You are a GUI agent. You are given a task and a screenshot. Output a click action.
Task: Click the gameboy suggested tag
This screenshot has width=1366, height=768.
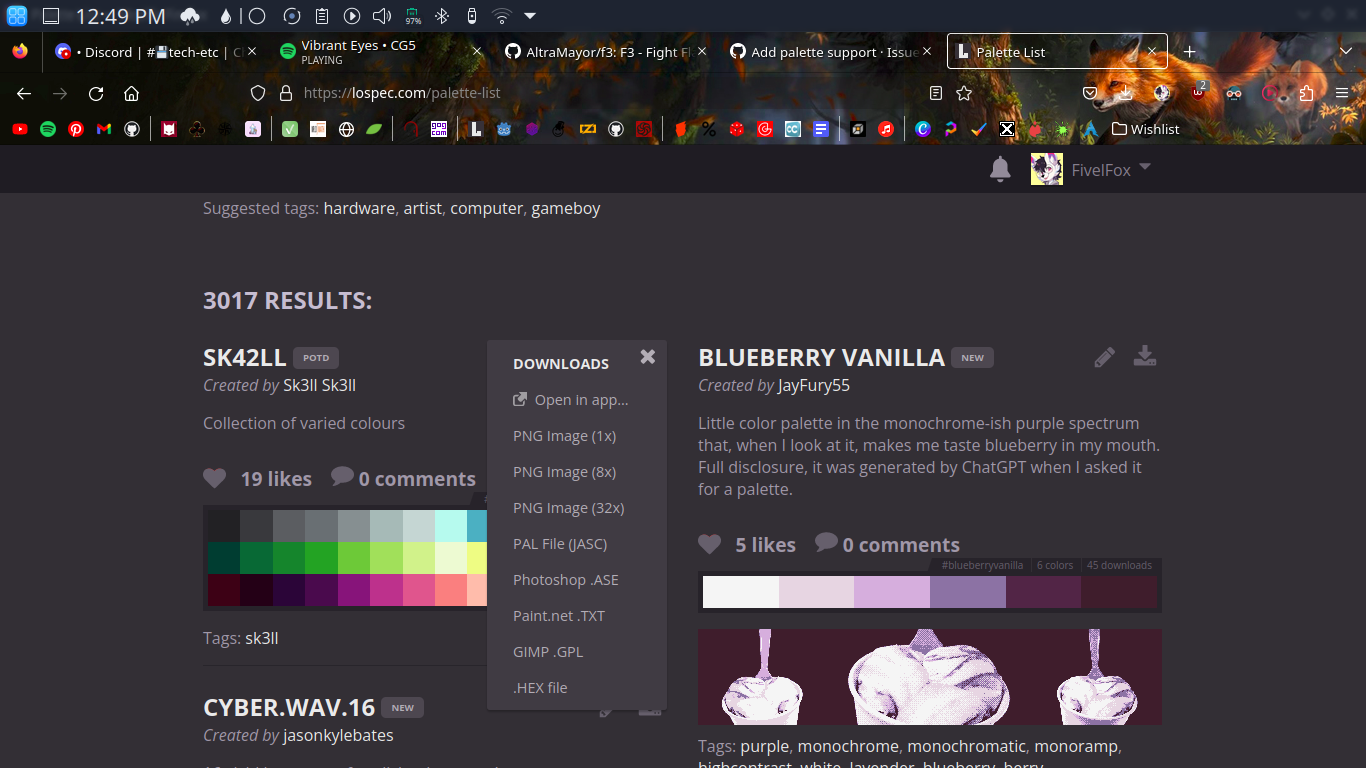tap(565, 208)
